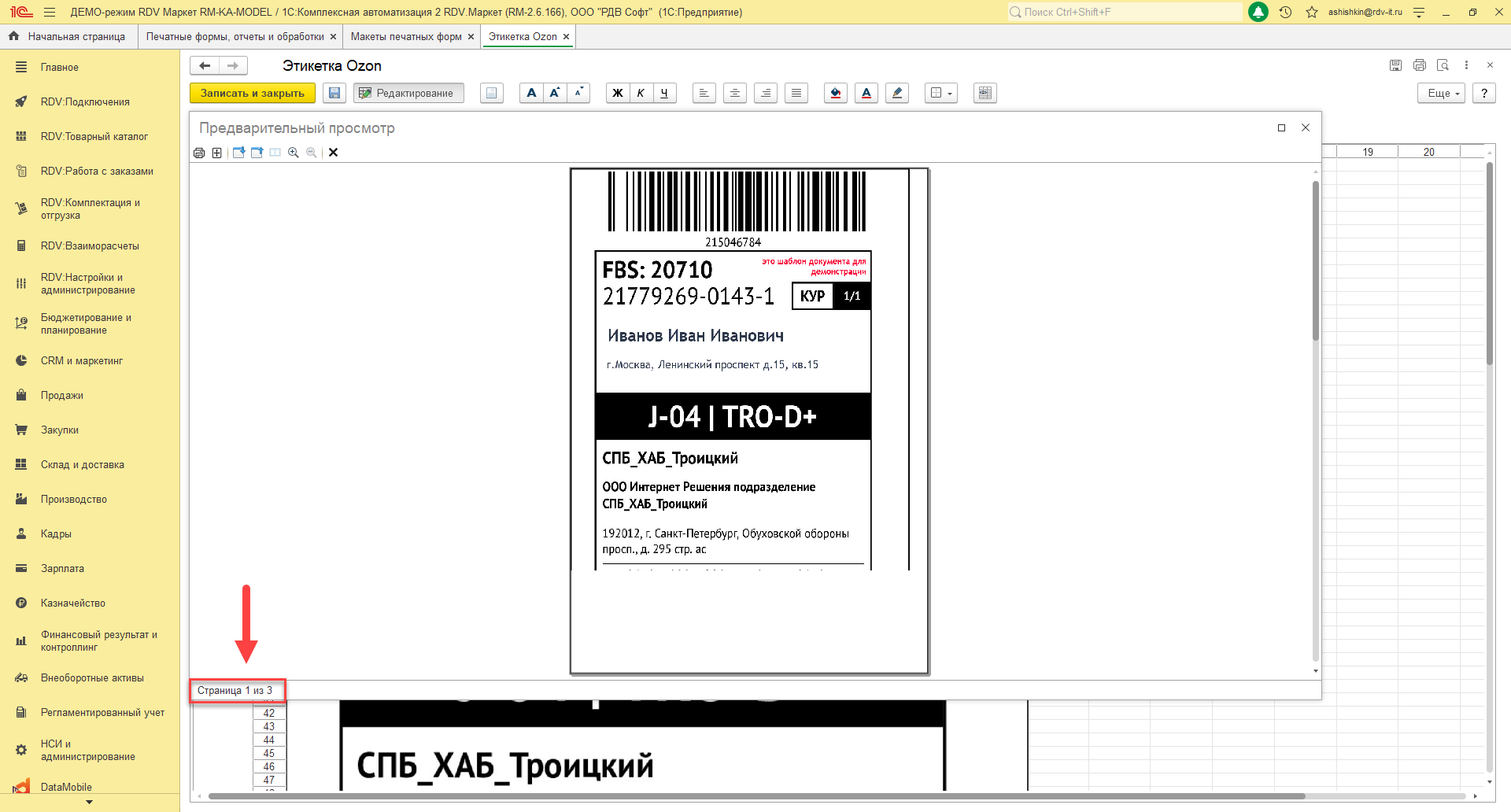This screenshot has width=1511, height=812.
Task: Open the Еще menu dropdown
Action: point(1442,93)
